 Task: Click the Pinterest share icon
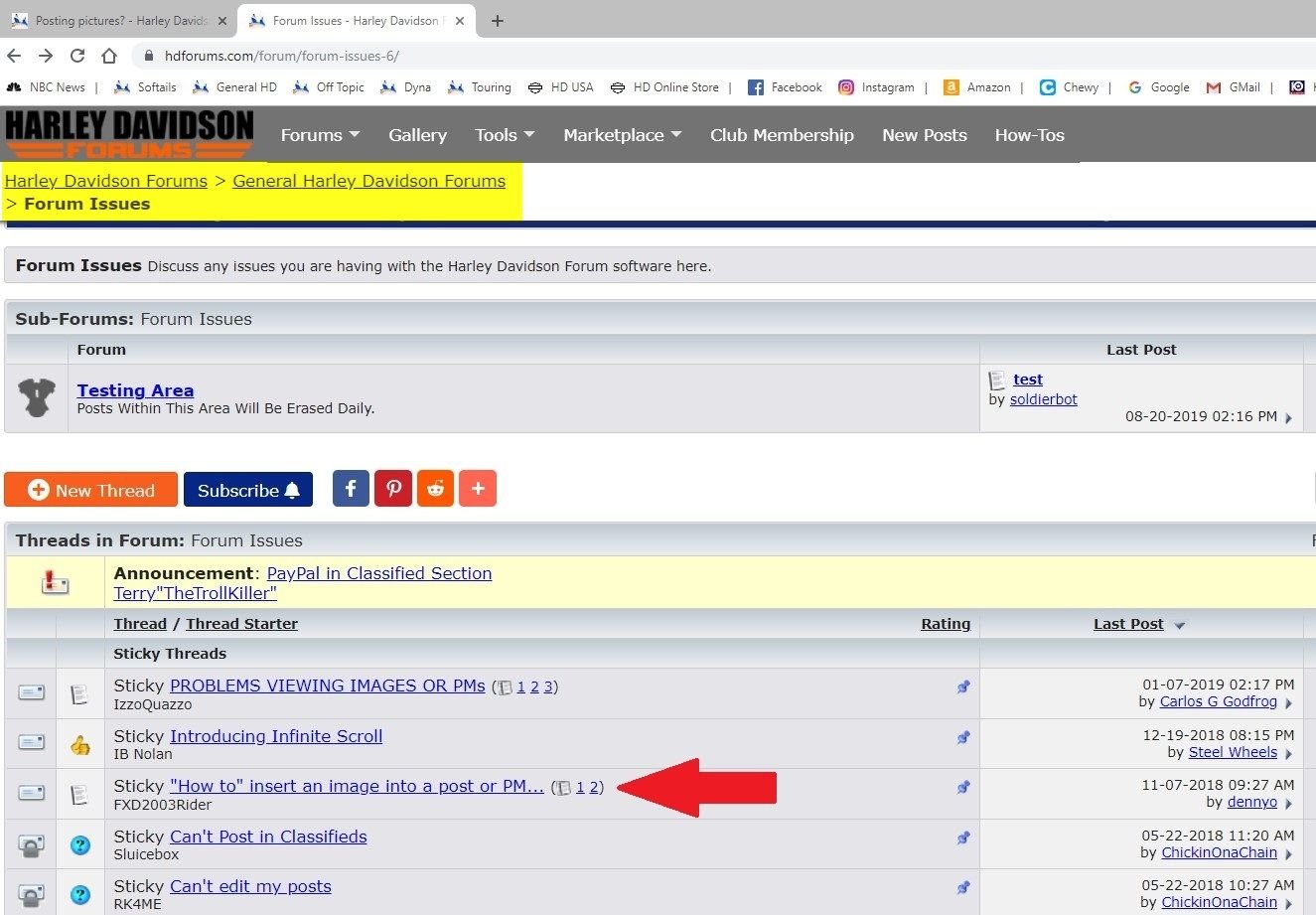pos(393,489)
